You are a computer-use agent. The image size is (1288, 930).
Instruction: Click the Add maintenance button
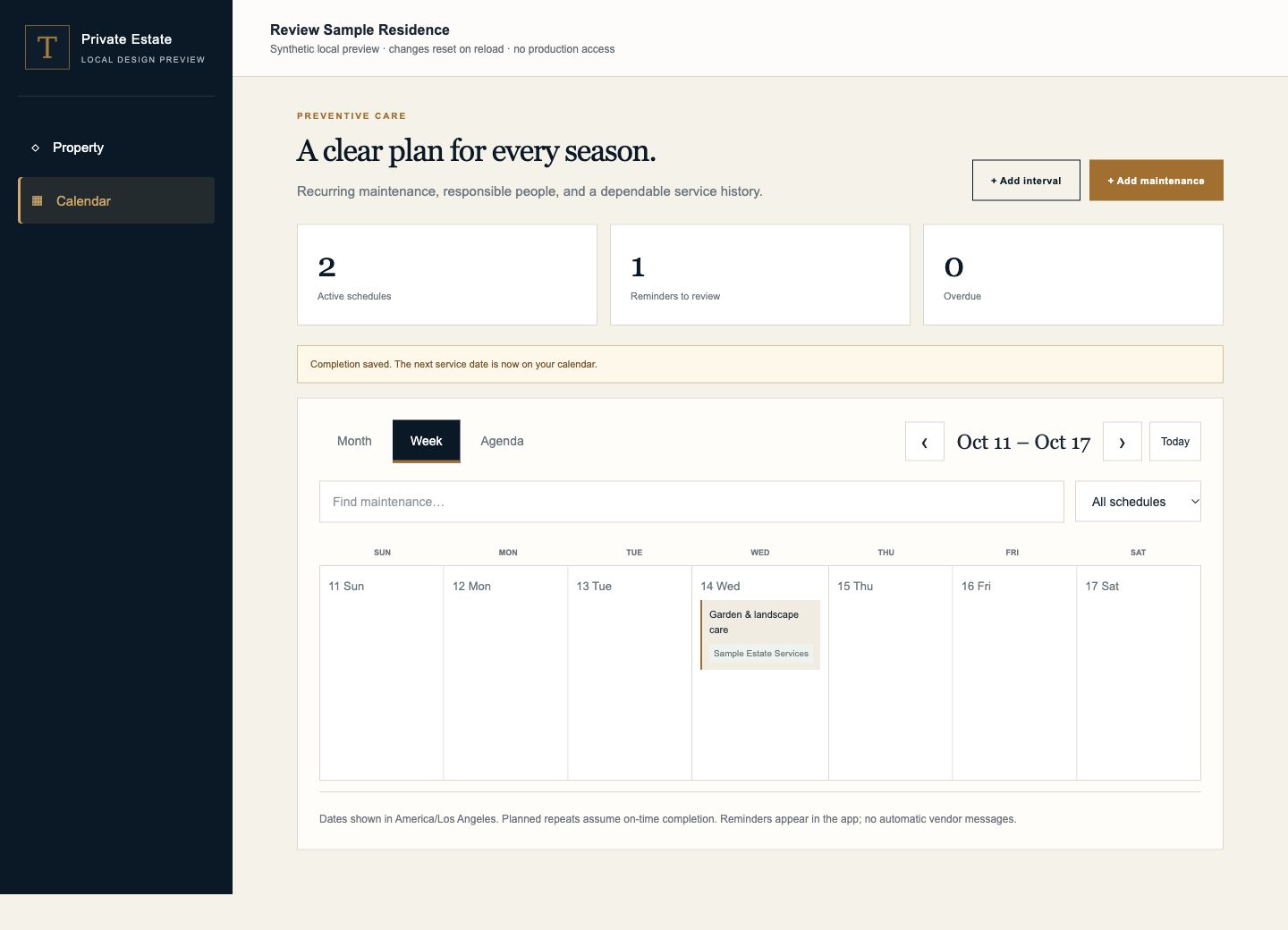pyautogui.click(x=1157, y=181)
